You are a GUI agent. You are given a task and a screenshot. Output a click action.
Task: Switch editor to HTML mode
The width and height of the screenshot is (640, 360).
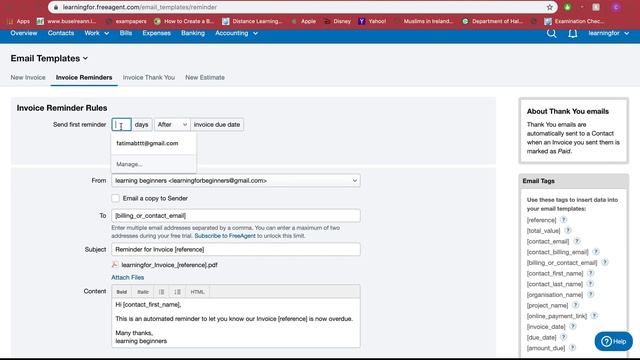tap(198, 292)
